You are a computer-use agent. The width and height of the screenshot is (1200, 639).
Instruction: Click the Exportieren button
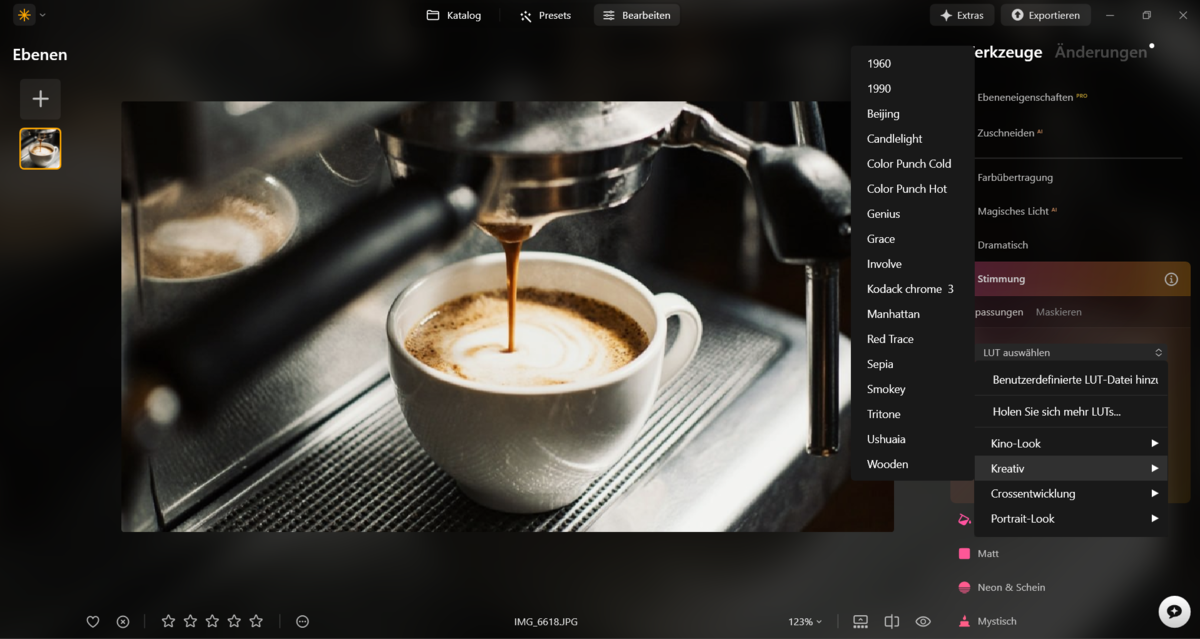(x=1045, y=15)
